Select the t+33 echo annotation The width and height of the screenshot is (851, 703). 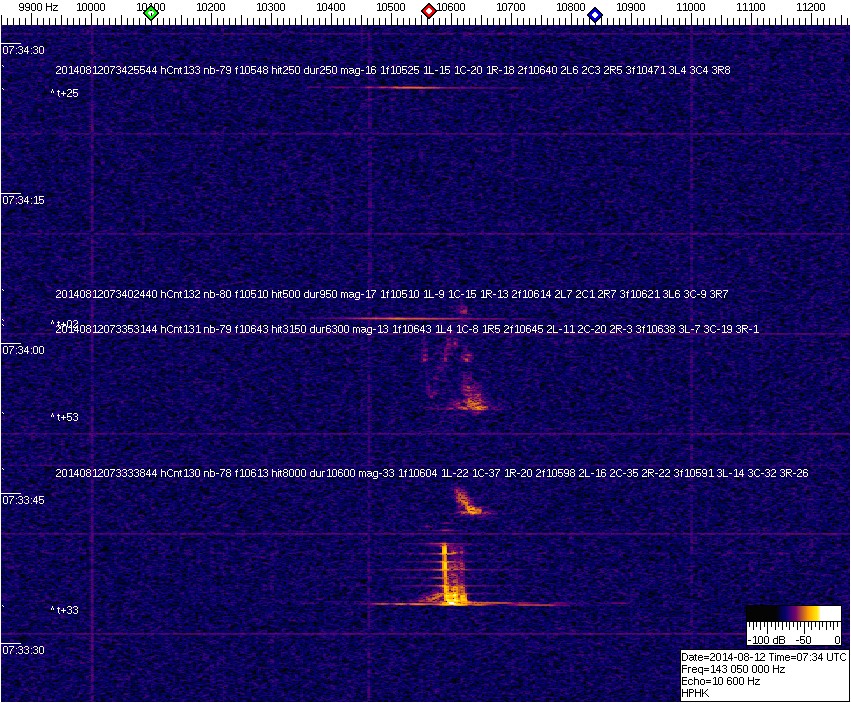65,609
